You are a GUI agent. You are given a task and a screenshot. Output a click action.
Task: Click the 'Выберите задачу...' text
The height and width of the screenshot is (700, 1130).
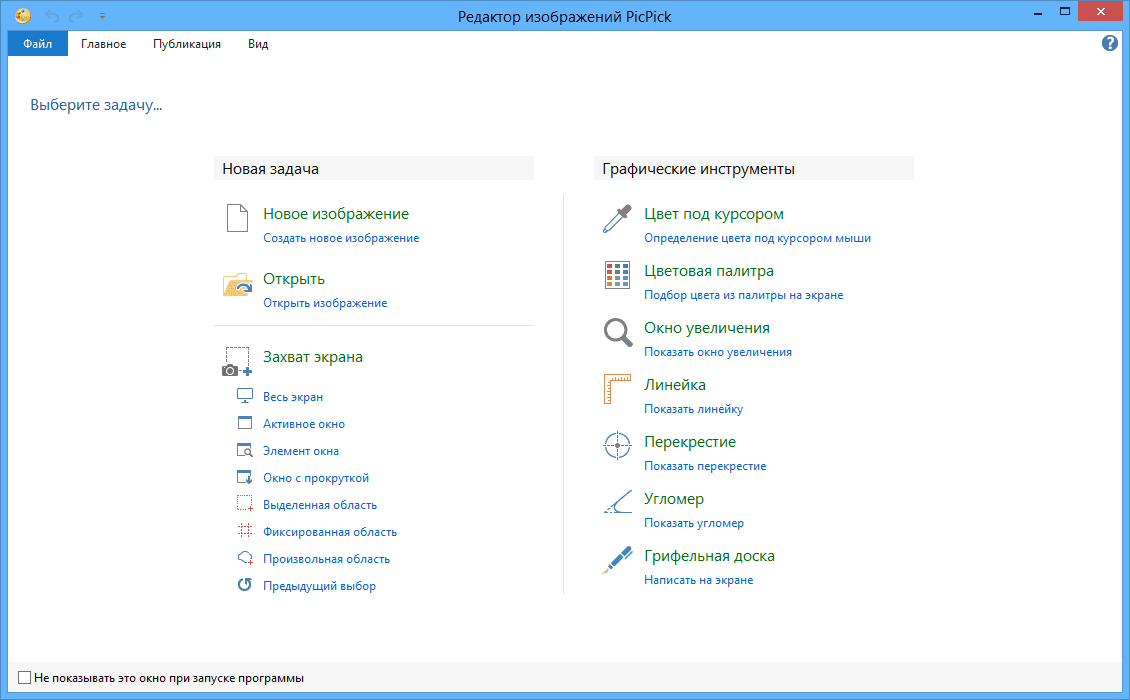tap(96, 105)
